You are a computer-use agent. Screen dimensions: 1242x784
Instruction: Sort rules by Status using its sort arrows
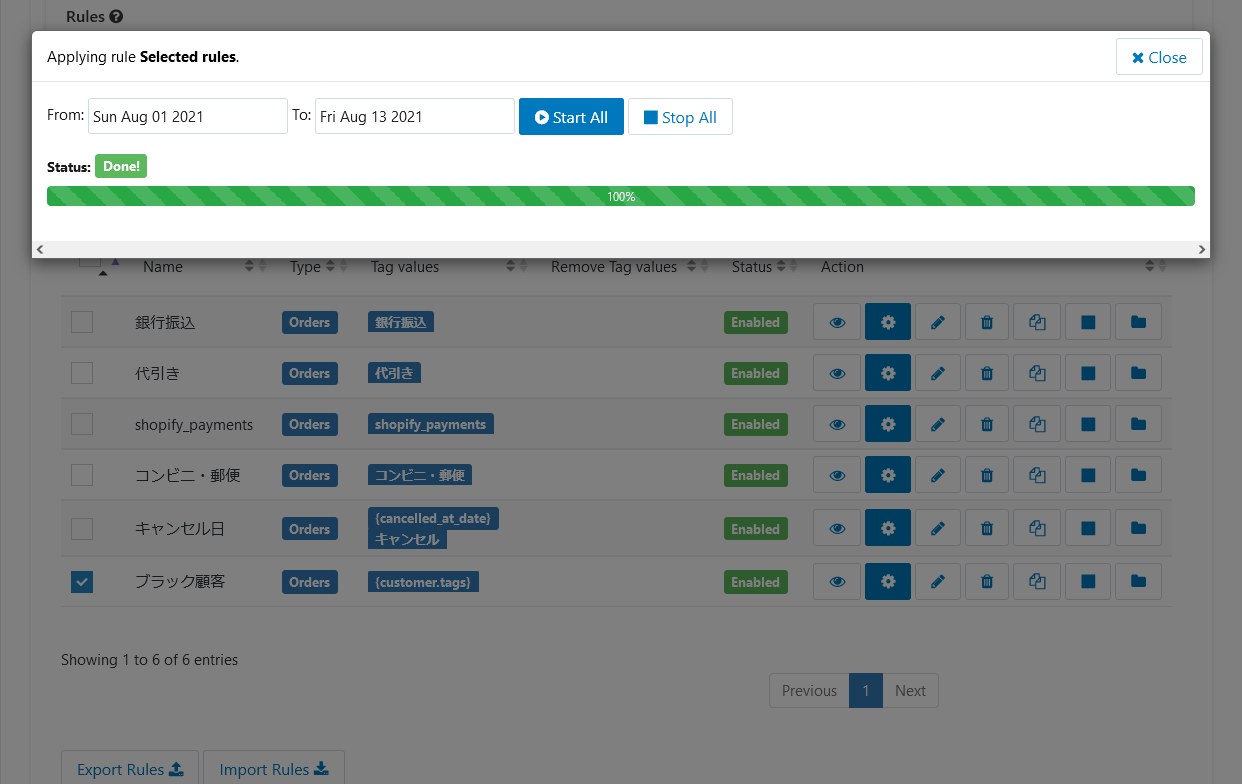coord(784,266)
